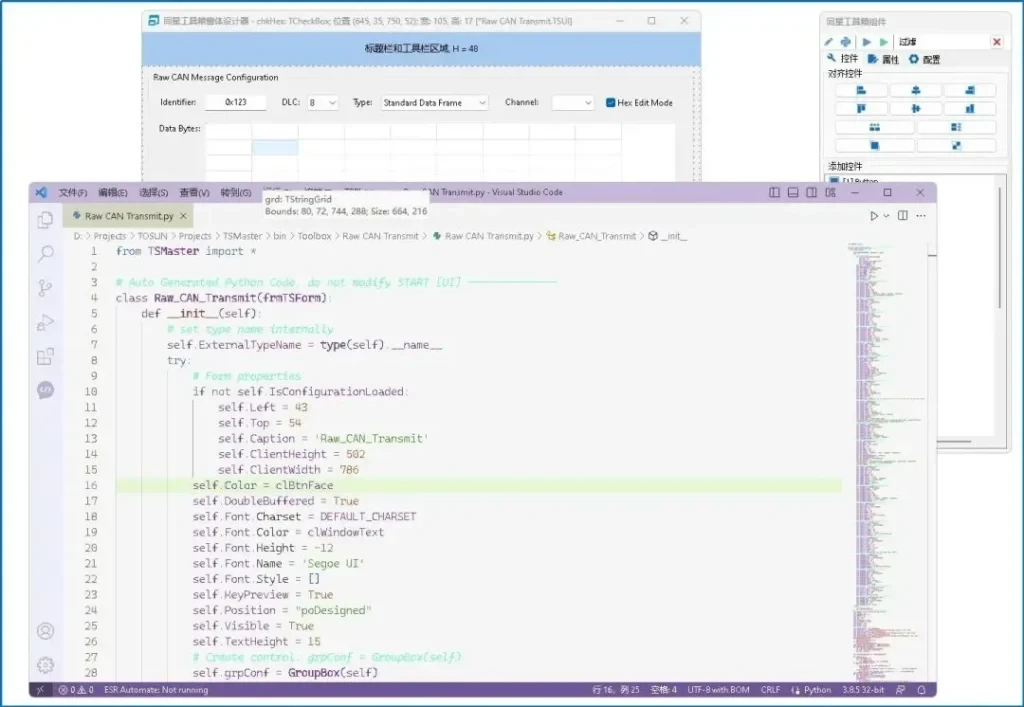The height and width of the screenshot is (707, 1024).
Task: Open Run and Debug view
Action: 45,322
